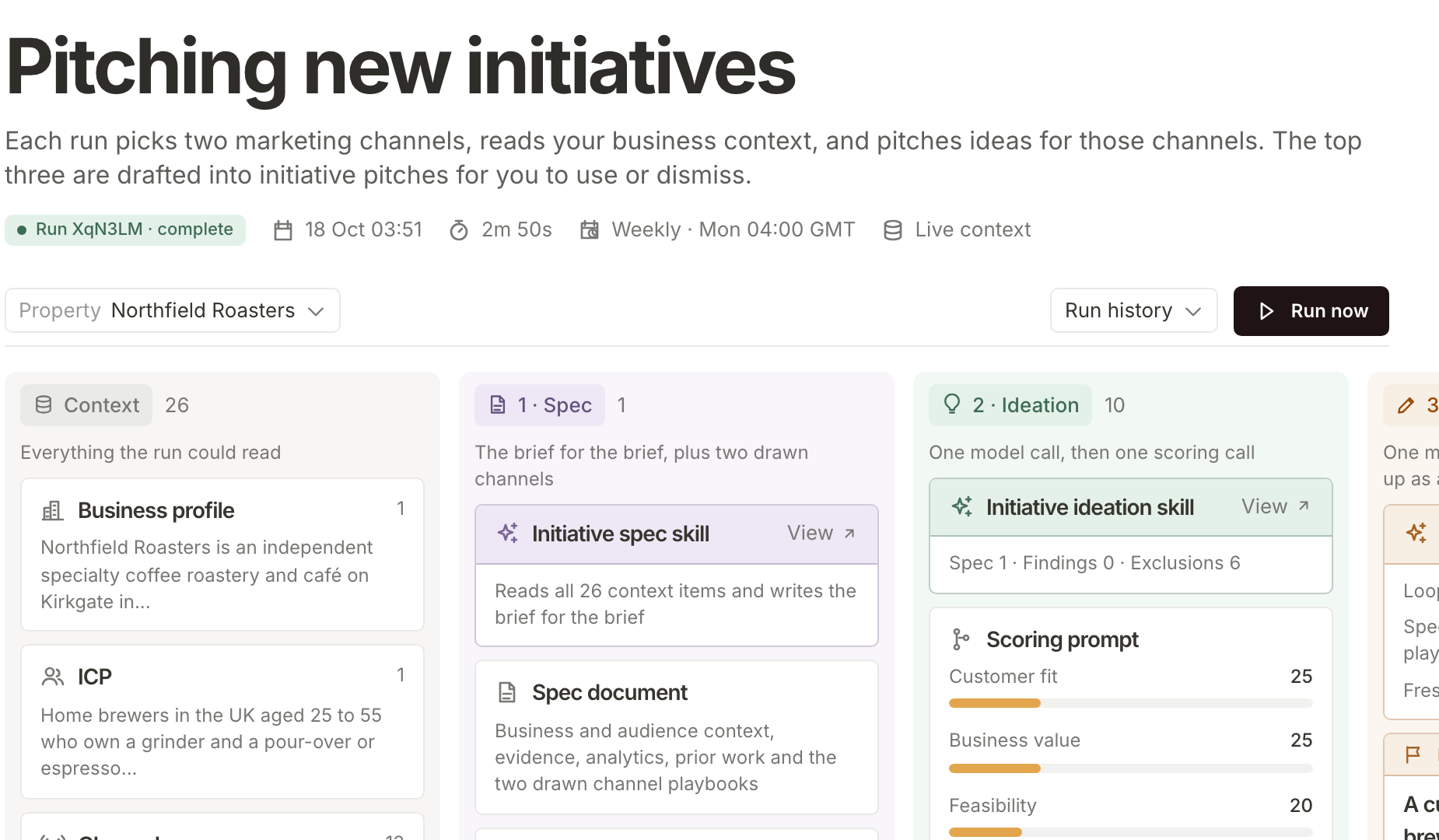Image resolution: width=1439 pixels, height=840 pixels.
Task: Click 'Weekly · Mon 04:00 GMT' schedule text
Action: (x=734, y=229)
